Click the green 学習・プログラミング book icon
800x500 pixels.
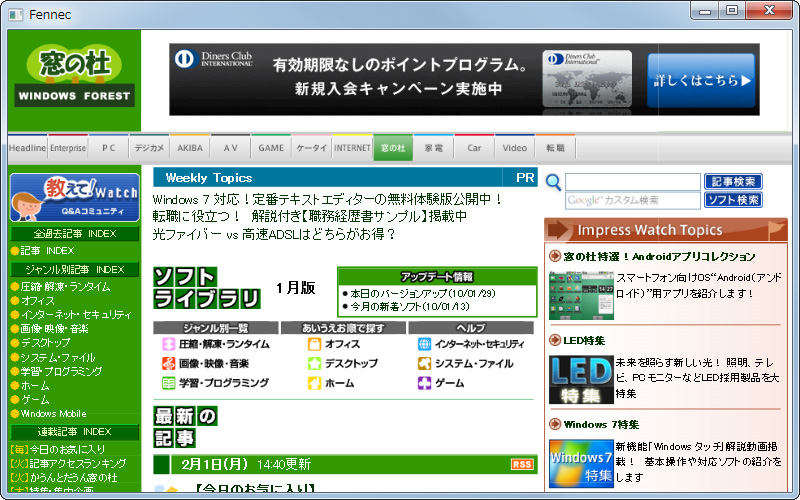pyautogui.click(x=168, y=383)
